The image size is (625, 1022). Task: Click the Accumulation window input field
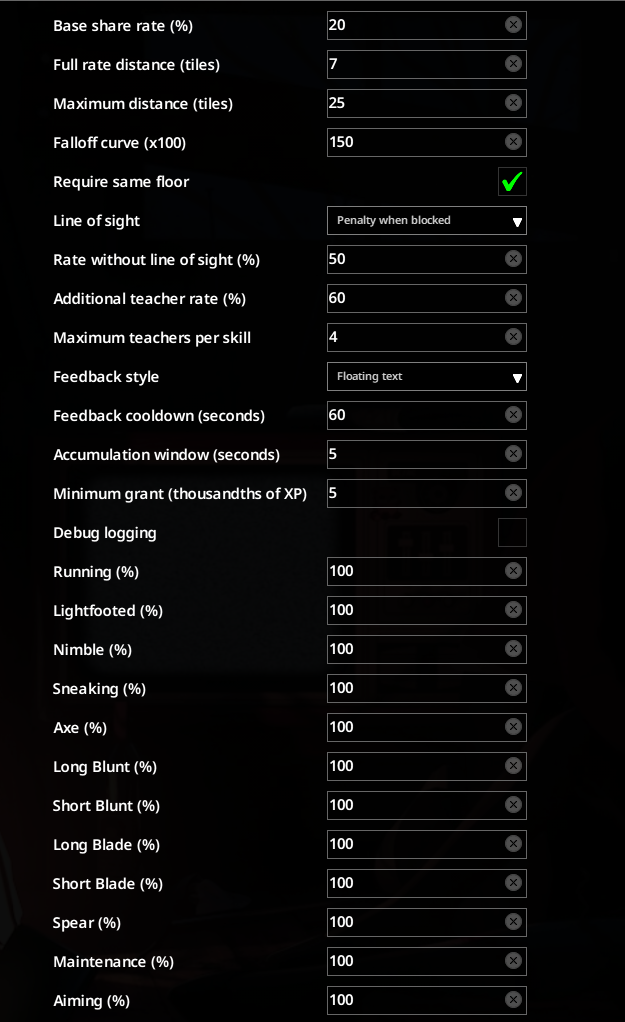427,454
